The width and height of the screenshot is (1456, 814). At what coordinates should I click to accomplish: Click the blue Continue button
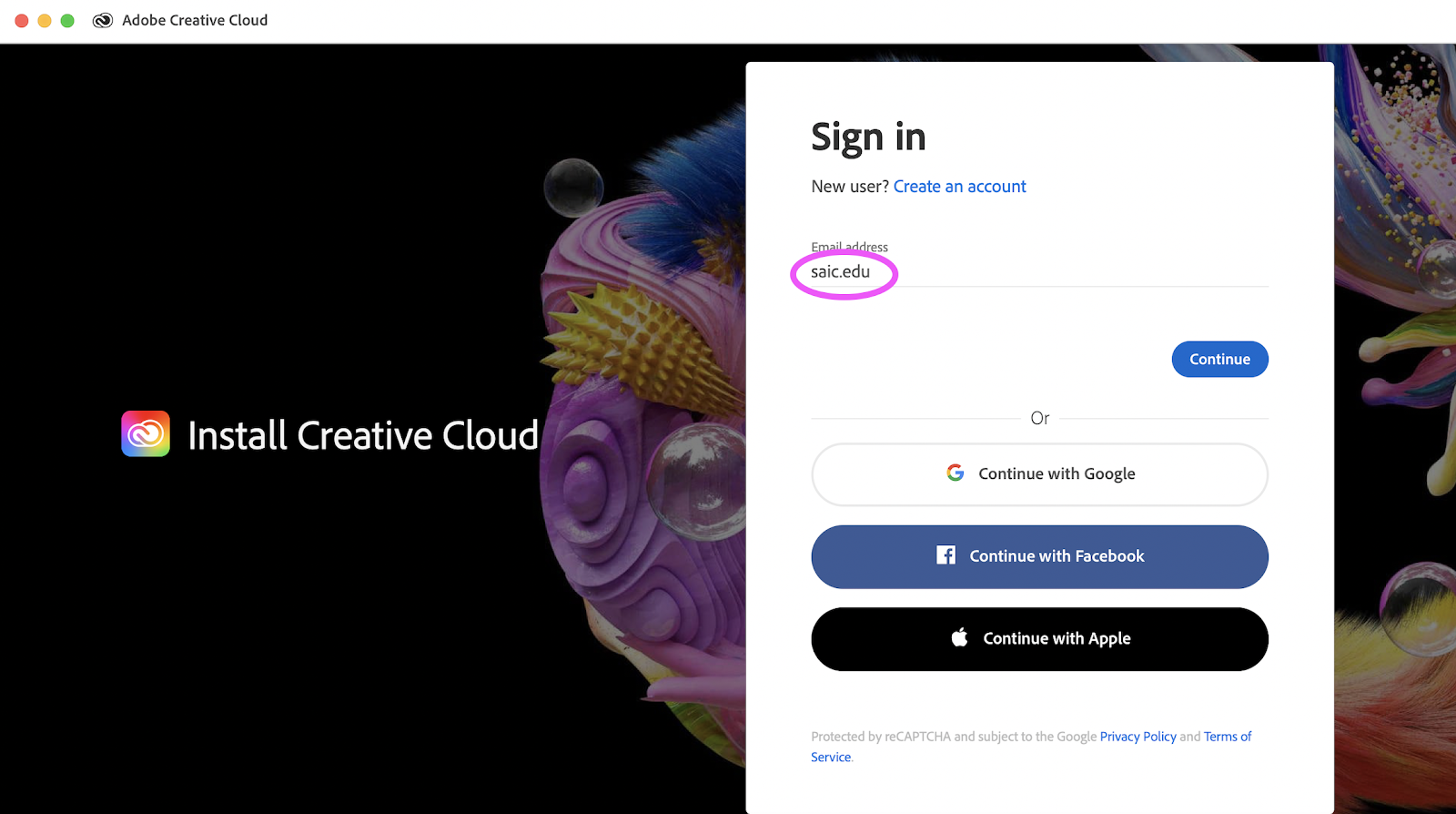1219,359
